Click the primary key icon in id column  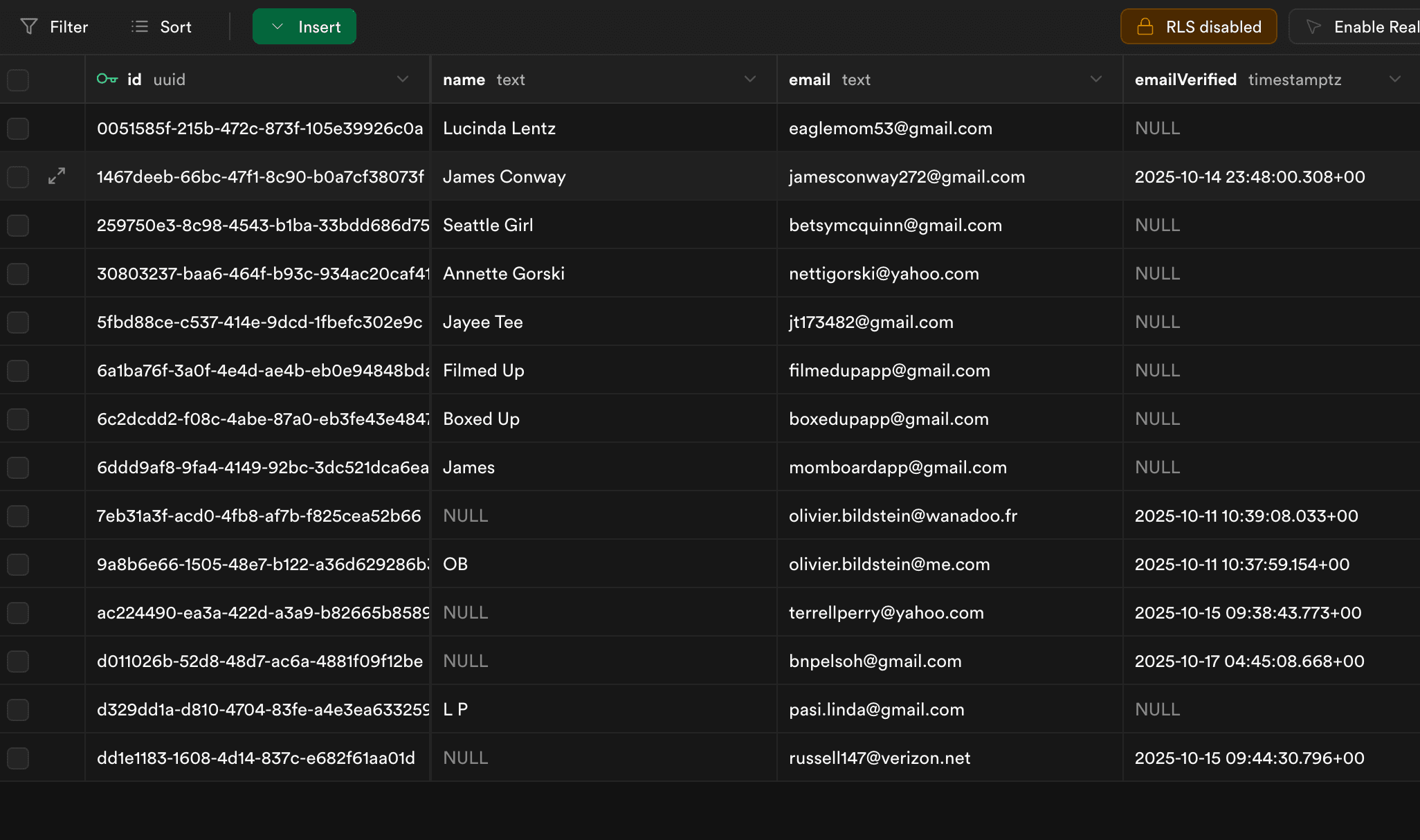tap(107, 79)
